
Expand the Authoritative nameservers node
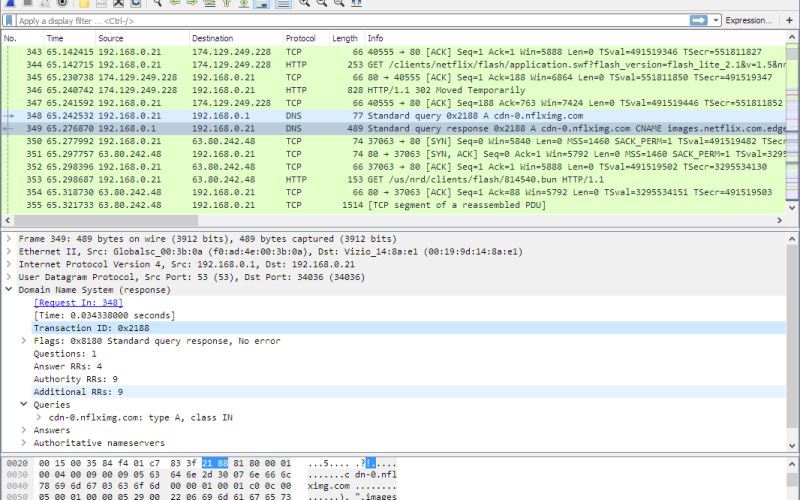[x=23, y=443]
